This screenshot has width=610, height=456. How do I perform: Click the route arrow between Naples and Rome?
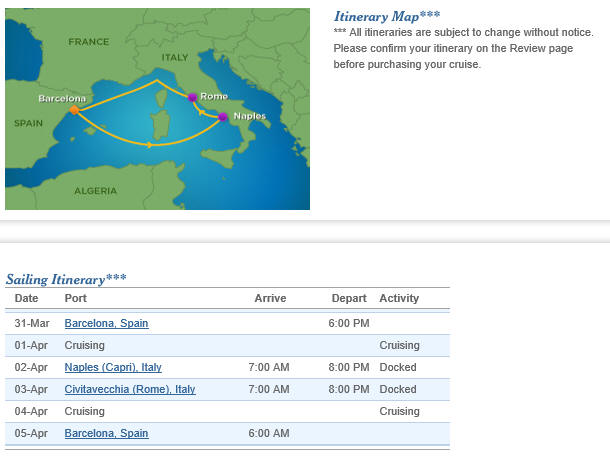click(x=201, y=112)
